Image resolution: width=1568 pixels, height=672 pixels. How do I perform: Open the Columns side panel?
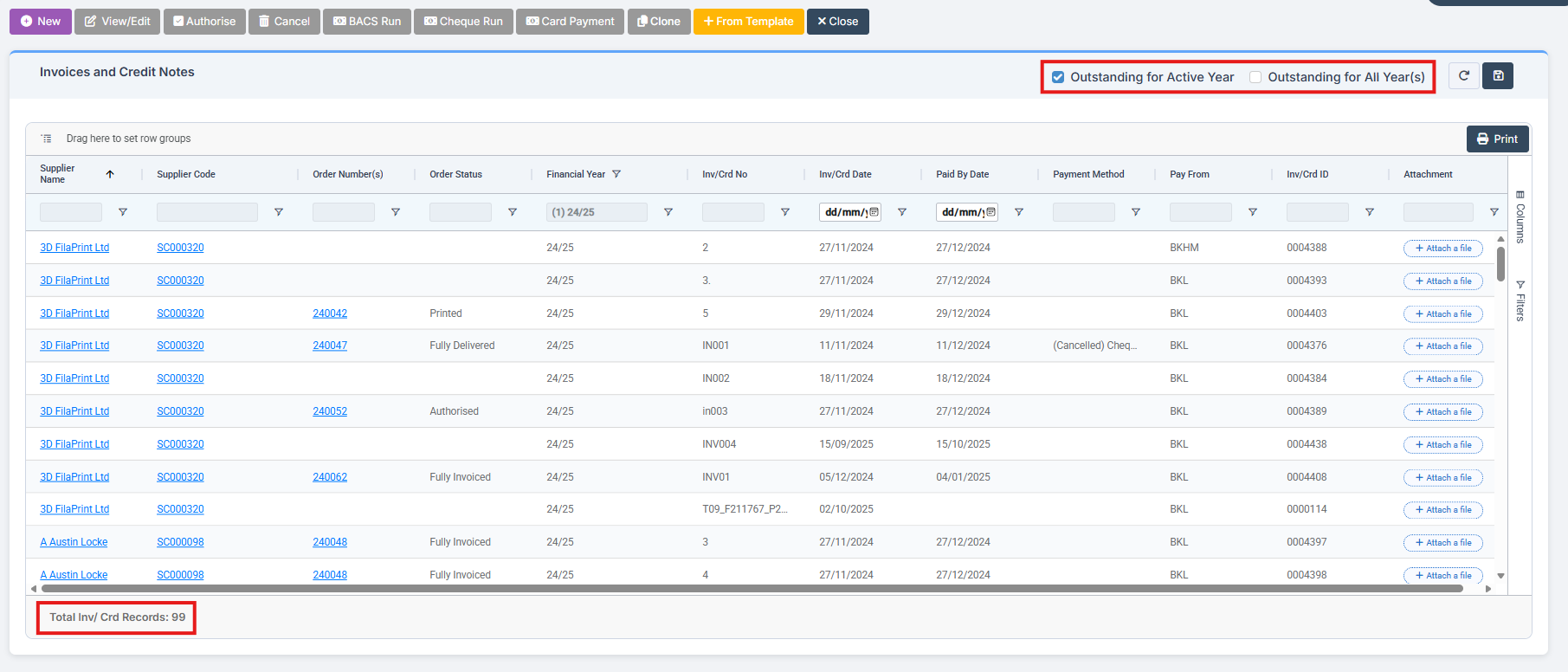coord(1520,217)
